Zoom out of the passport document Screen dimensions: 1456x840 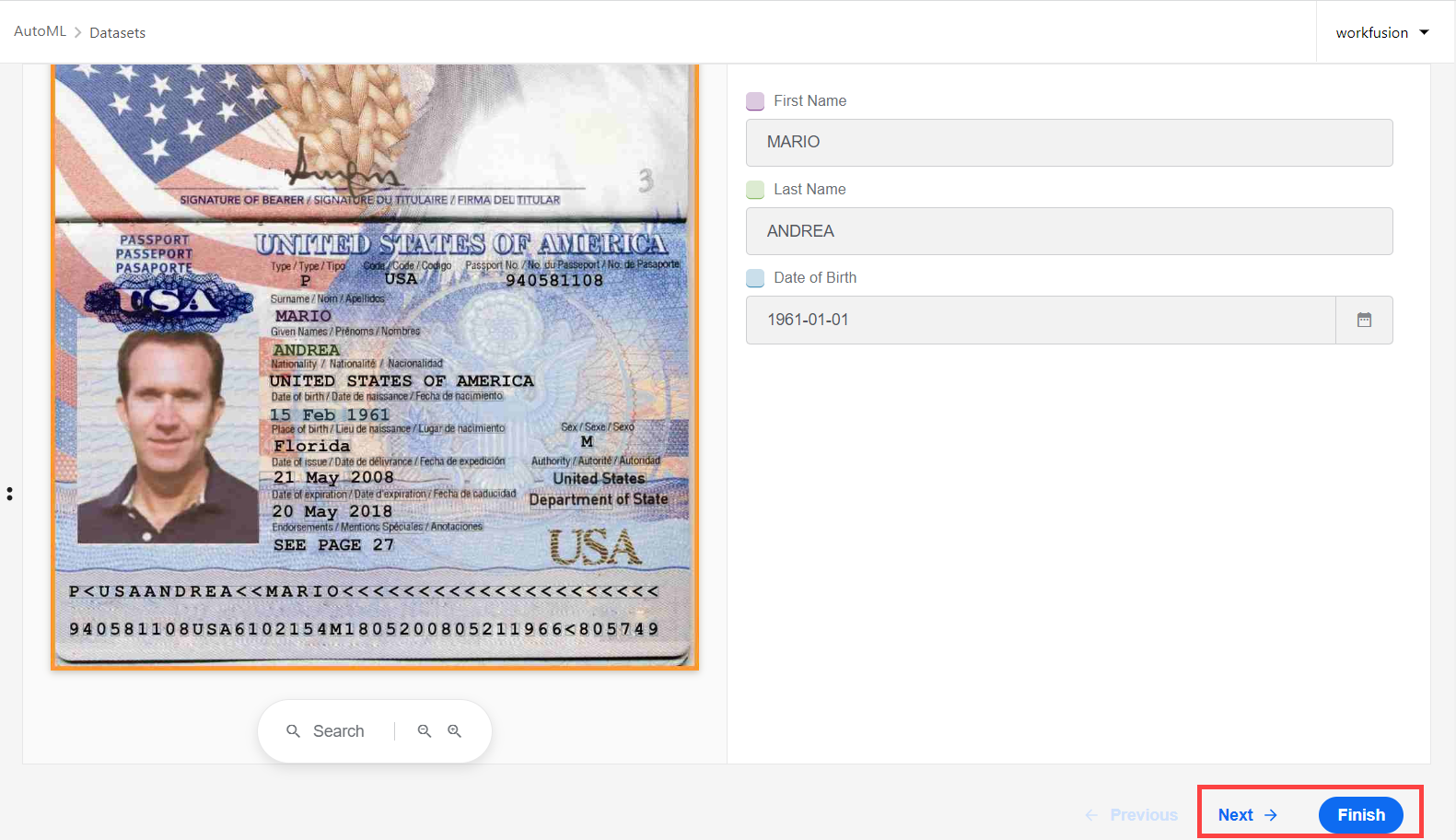coord(425,731)
